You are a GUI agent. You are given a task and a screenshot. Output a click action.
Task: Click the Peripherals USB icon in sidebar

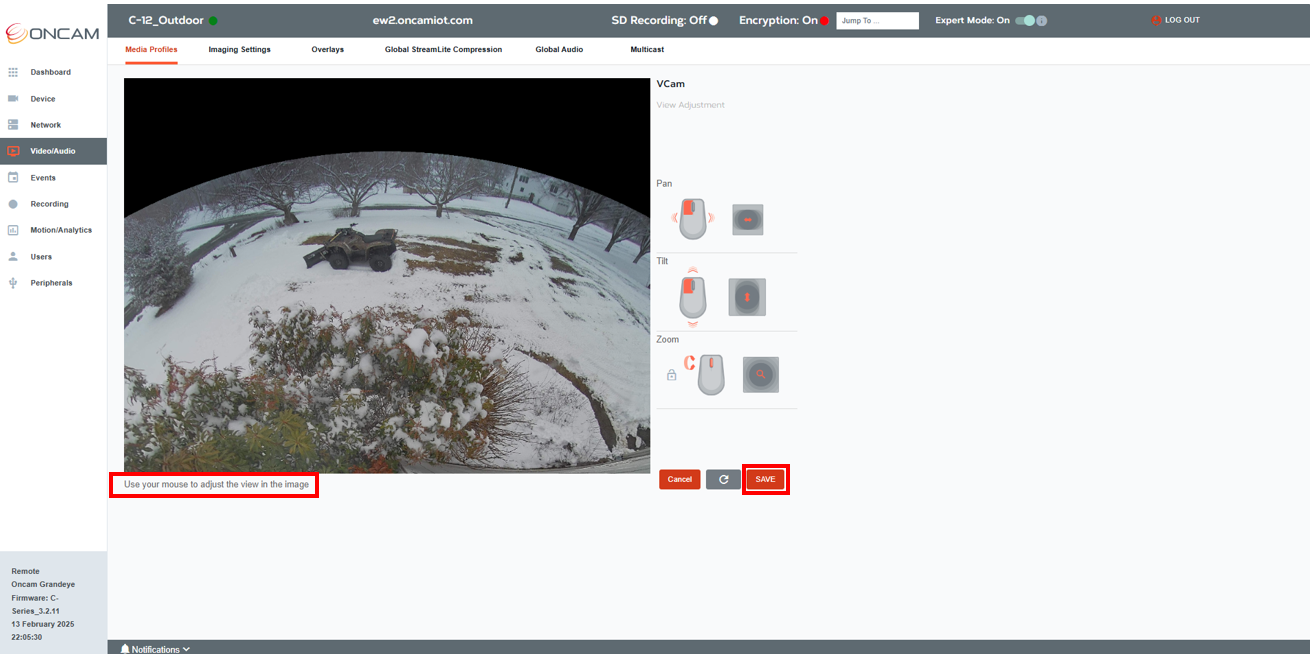tap(13, 283)
